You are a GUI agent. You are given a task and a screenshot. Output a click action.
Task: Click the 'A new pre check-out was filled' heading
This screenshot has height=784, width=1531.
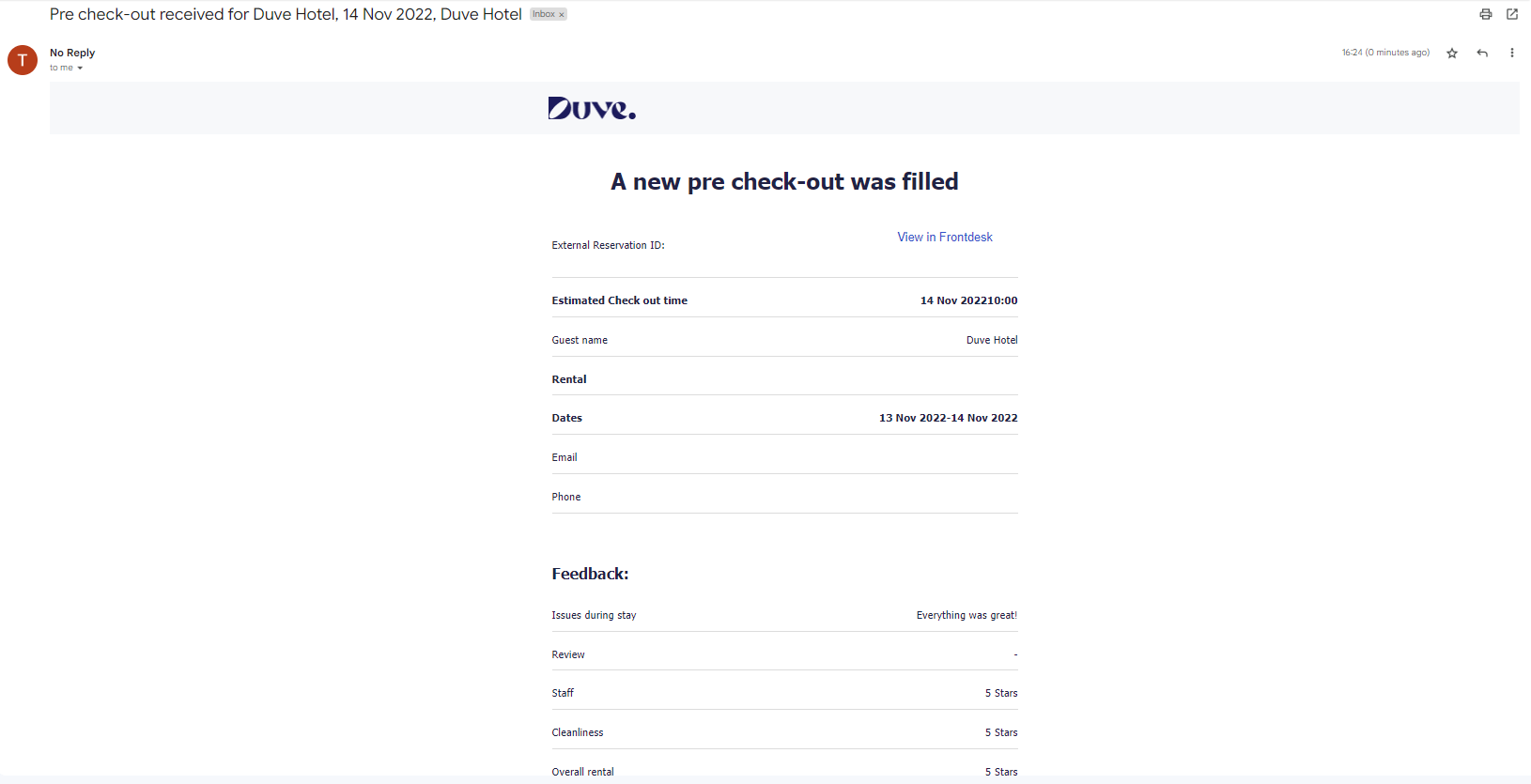784,181
